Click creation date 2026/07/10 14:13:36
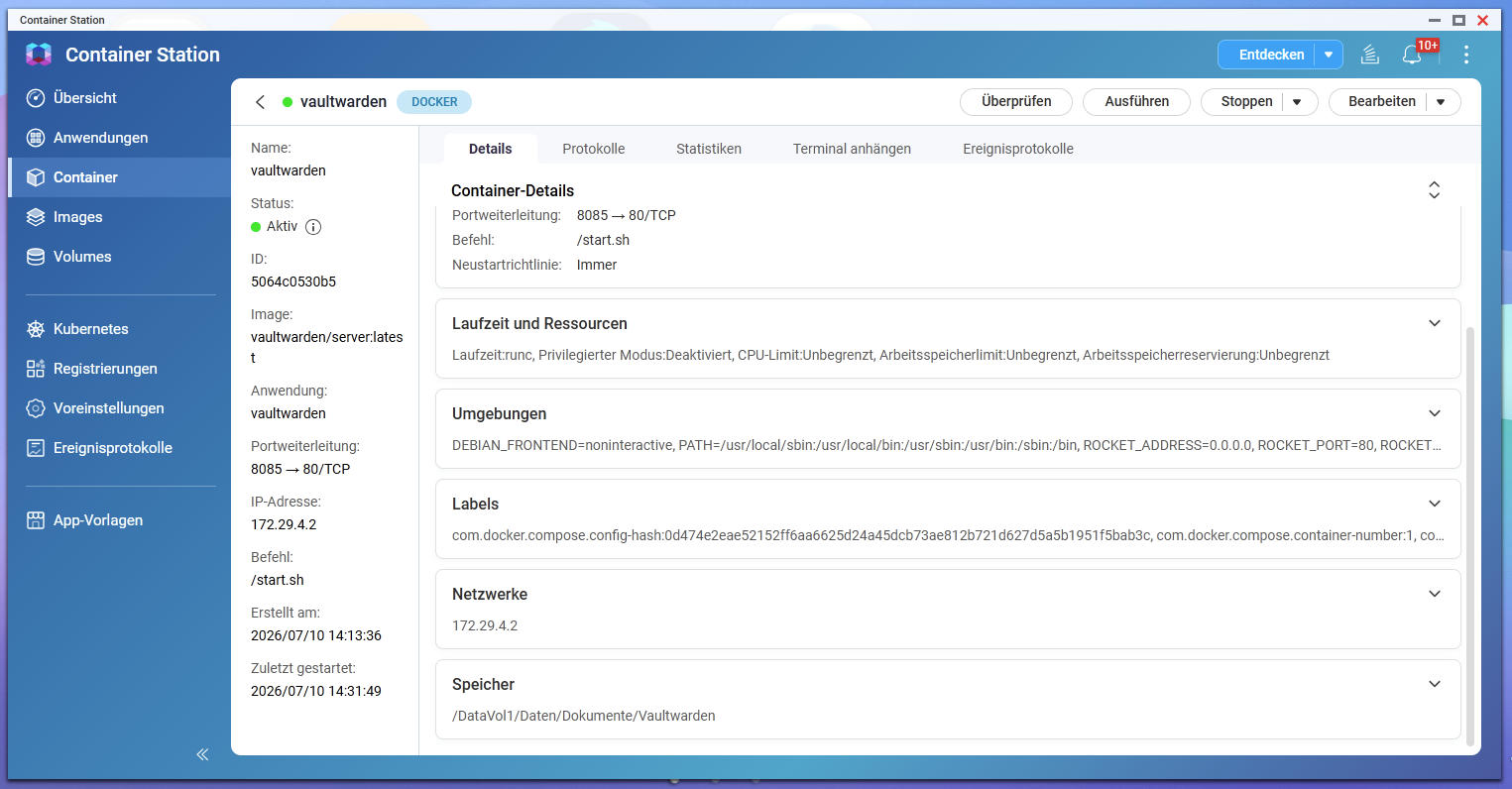Image resolution: width=1512 pixels, height=789 pixels. (x=316, y=635)
